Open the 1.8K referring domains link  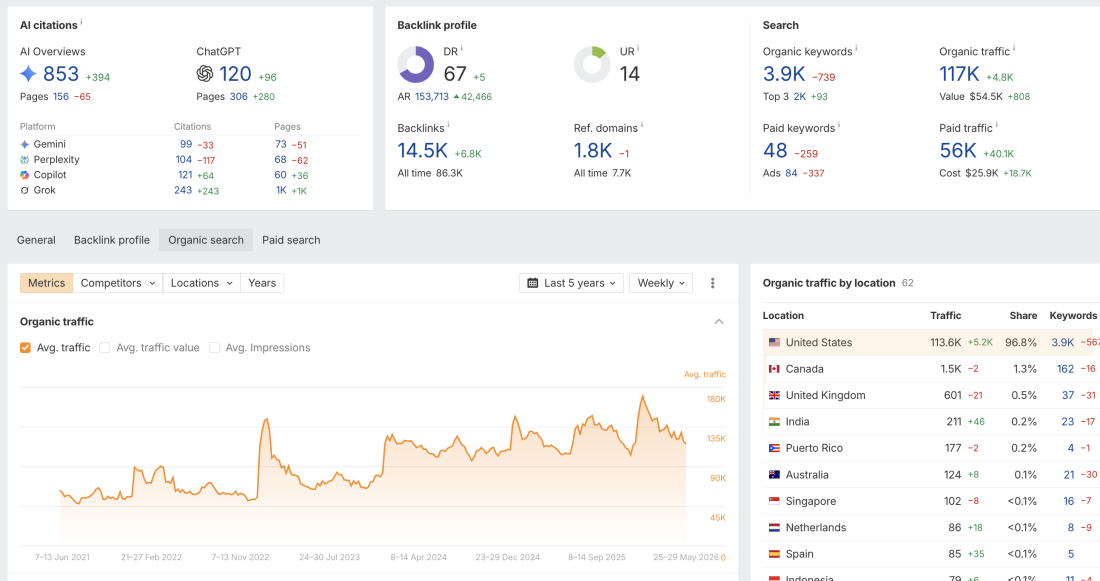[x=593, y=150]
